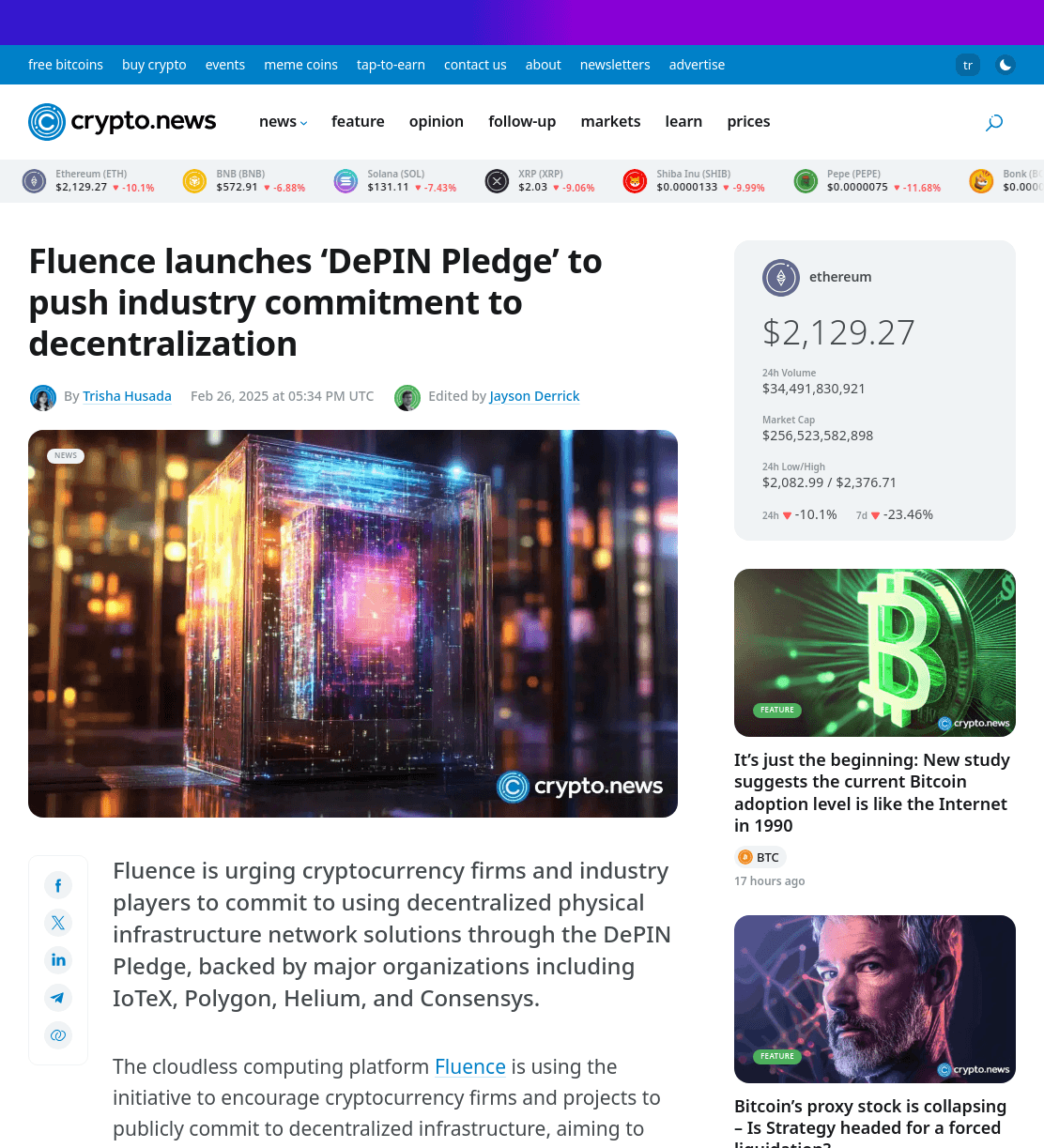Open the prices page
The width and height of the screenshot is (1044, 1148).
tap(748, 122)
